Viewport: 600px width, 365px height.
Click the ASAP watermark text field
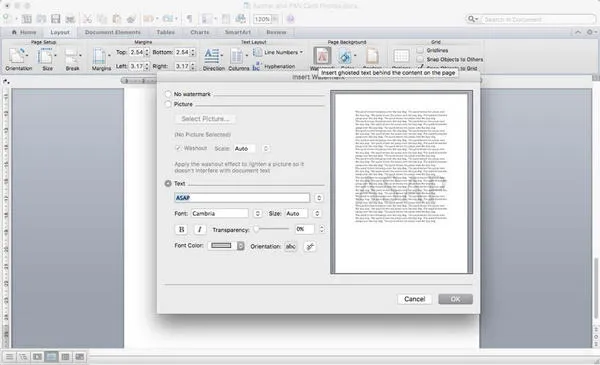click(x=242, y=198)
